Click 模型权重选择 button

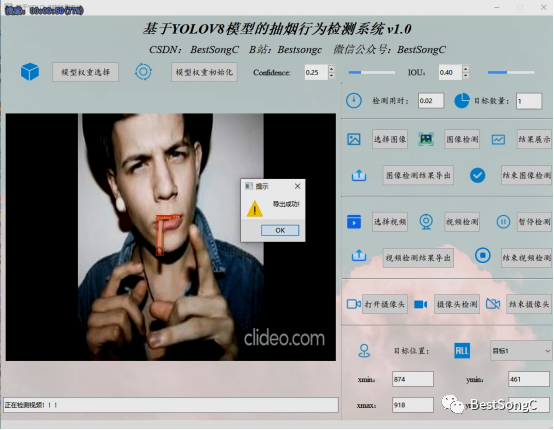pyautogui.click(x=86, y=72)
